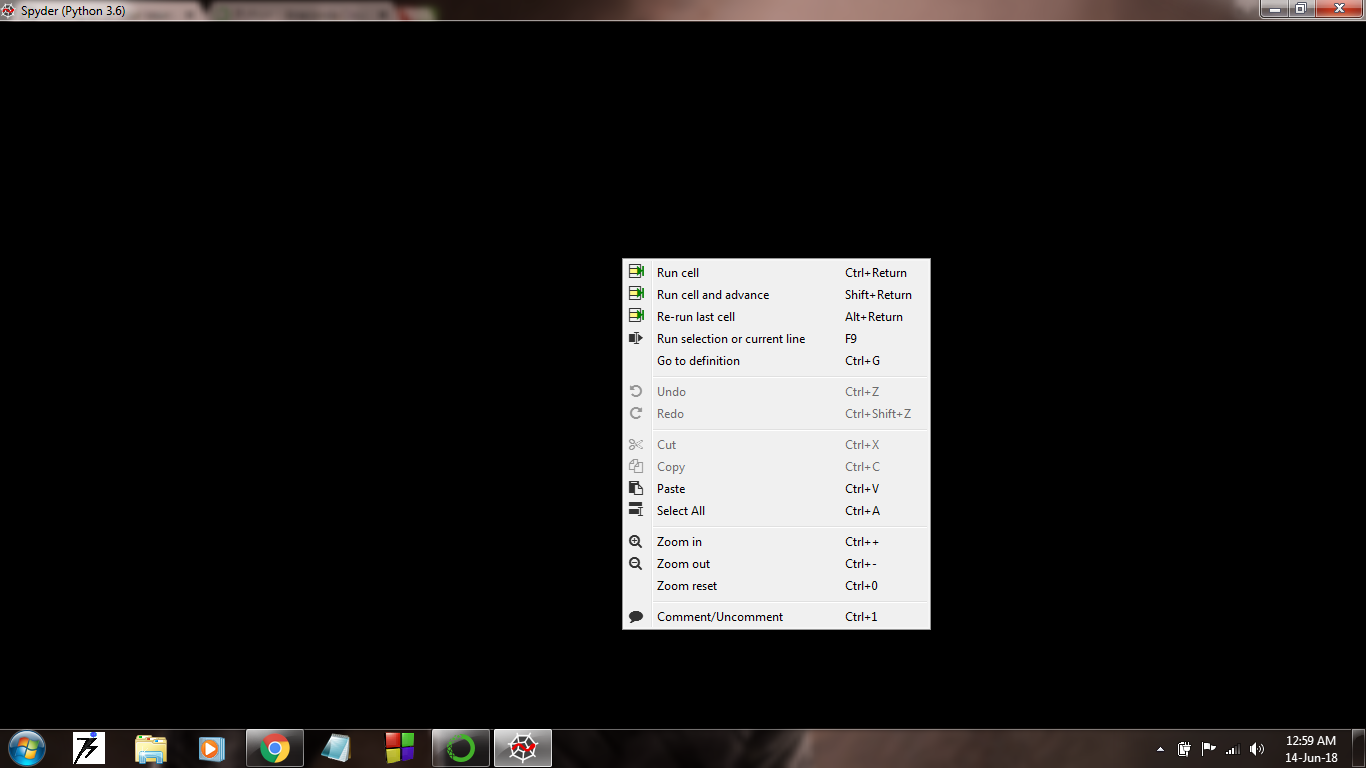Click the greyed-out Undo entry
Image resolution: width=1366 pixels, height=768 pixels.
[776, 391]
